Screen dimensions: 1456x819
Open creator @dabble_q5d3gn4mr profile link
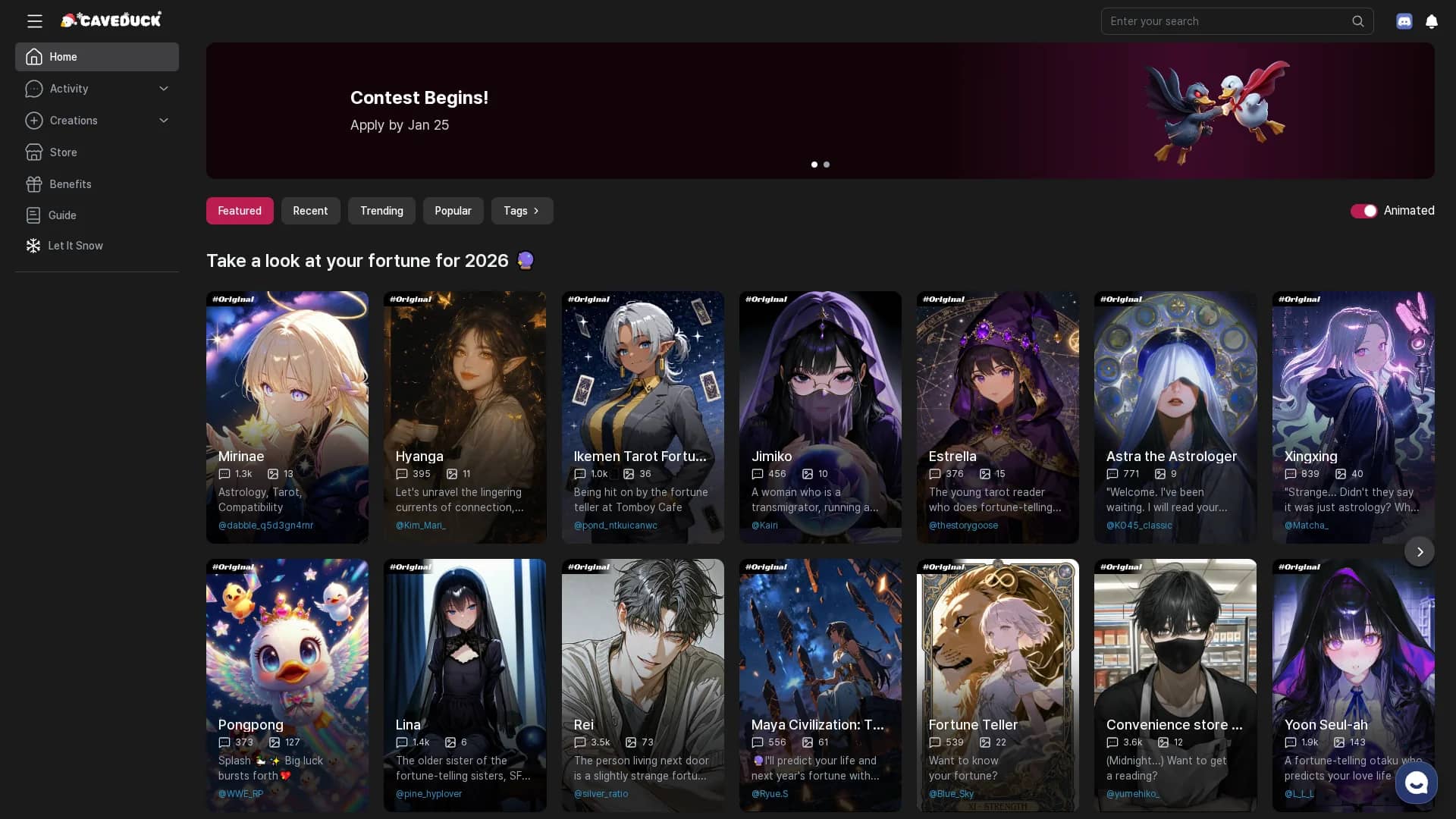click(265, 526)
